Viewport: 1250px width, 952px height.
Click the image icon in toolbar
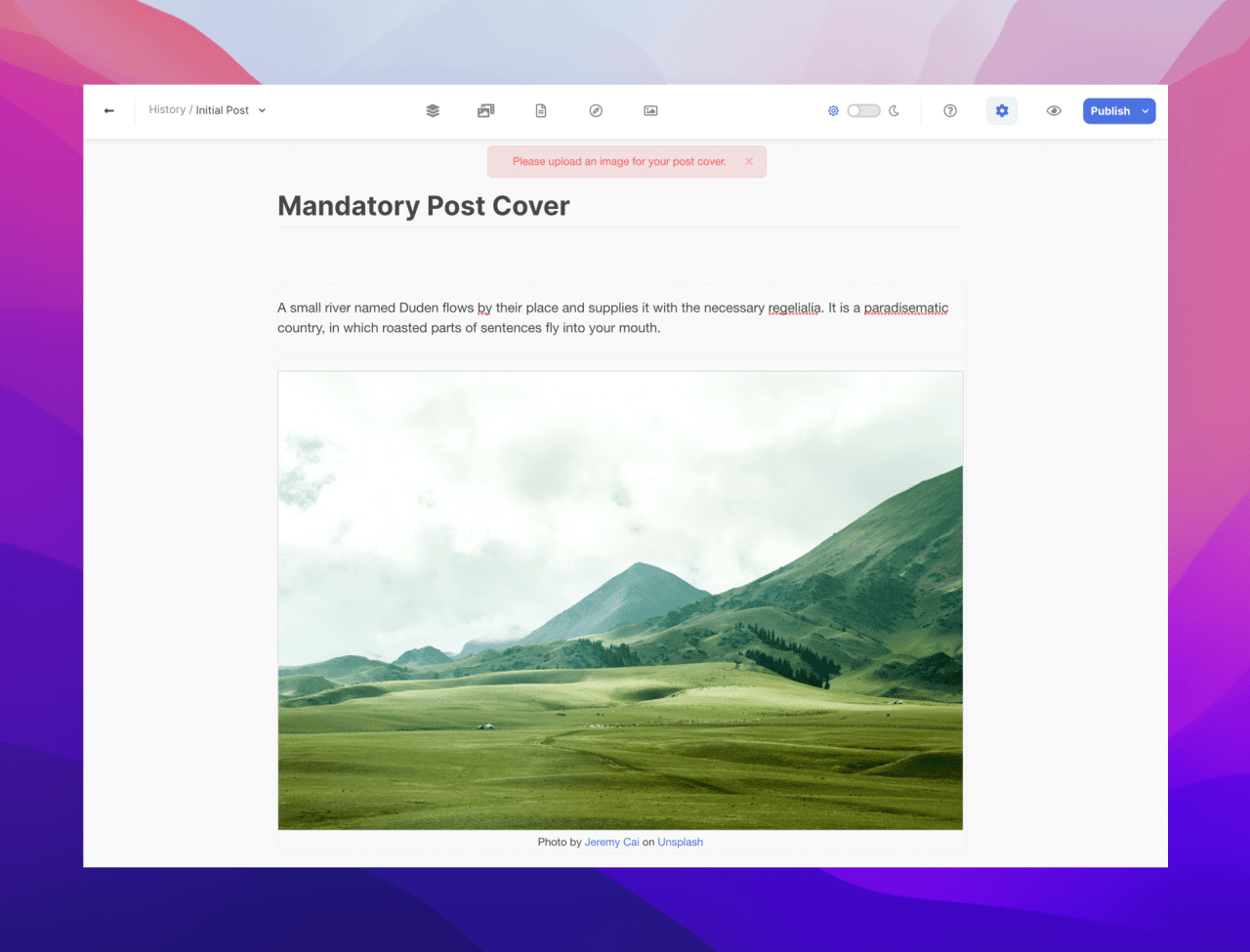point(650,111)
